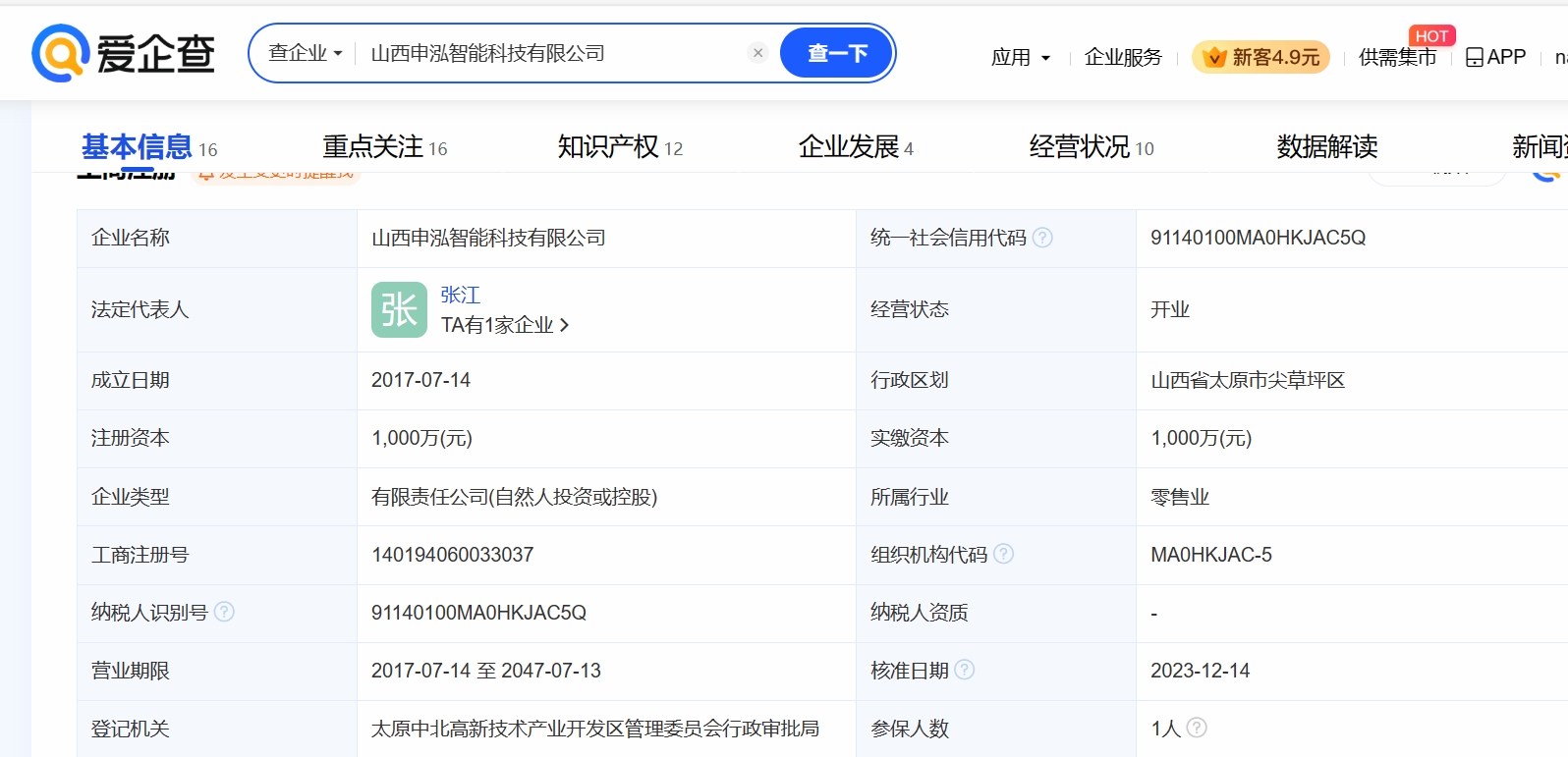Image resolution: width=1568 pixels, height=757 pixels.
Task: Expand the 应用 dropdown menu
Action: pyautogui.click(x=1021, y=58)
